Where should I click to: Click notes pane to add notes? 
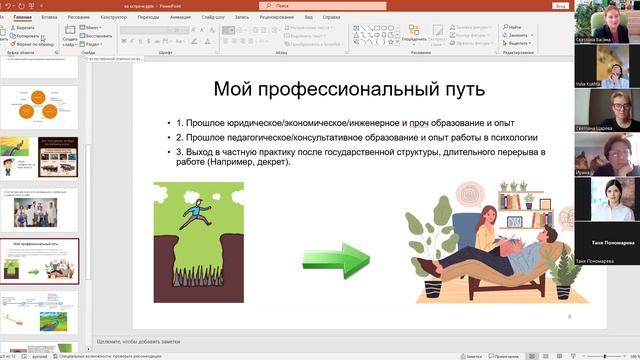138,342
